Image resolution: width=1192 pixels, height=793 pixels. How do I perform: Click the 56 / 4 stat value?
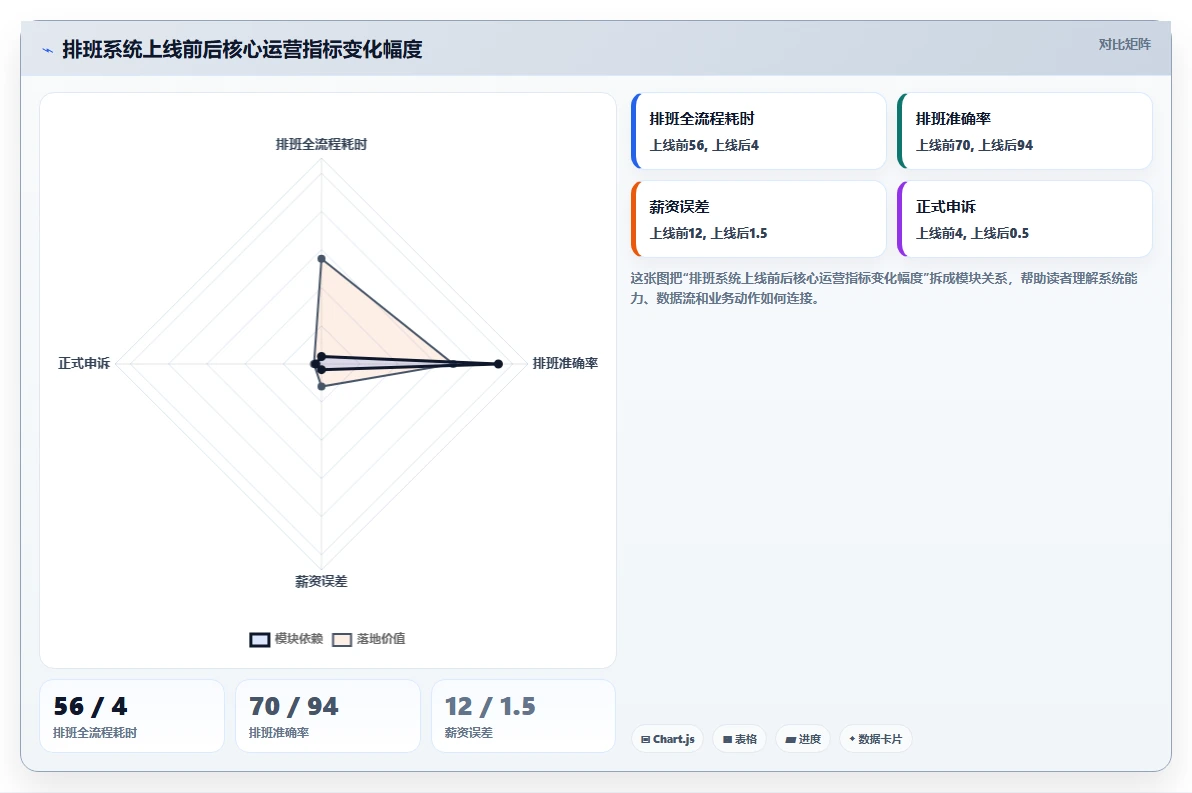click(x=90, y=706)
